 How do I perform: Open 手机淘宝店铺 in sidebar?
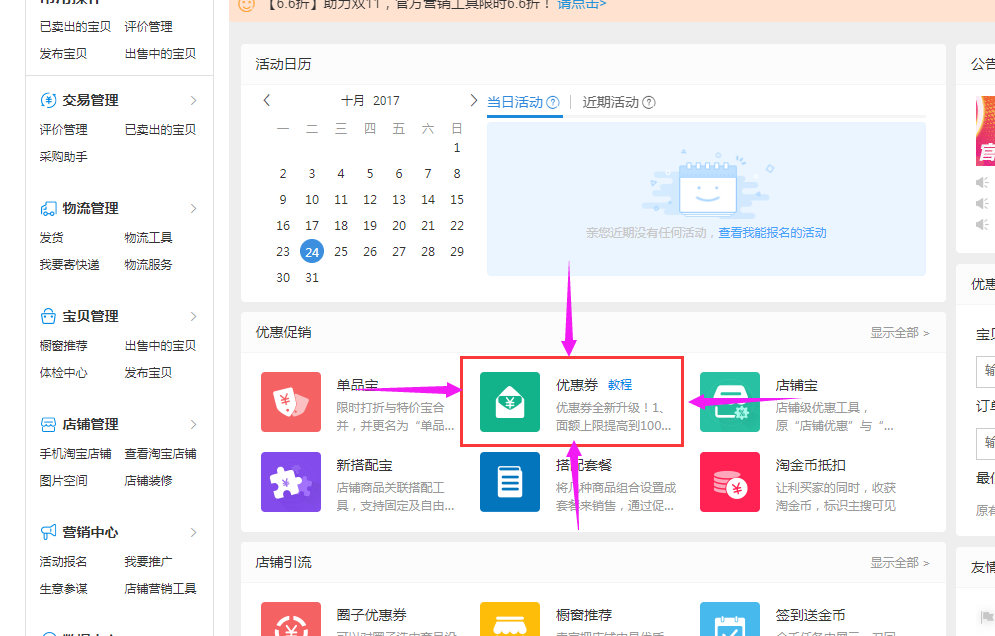tap(76, 453)
